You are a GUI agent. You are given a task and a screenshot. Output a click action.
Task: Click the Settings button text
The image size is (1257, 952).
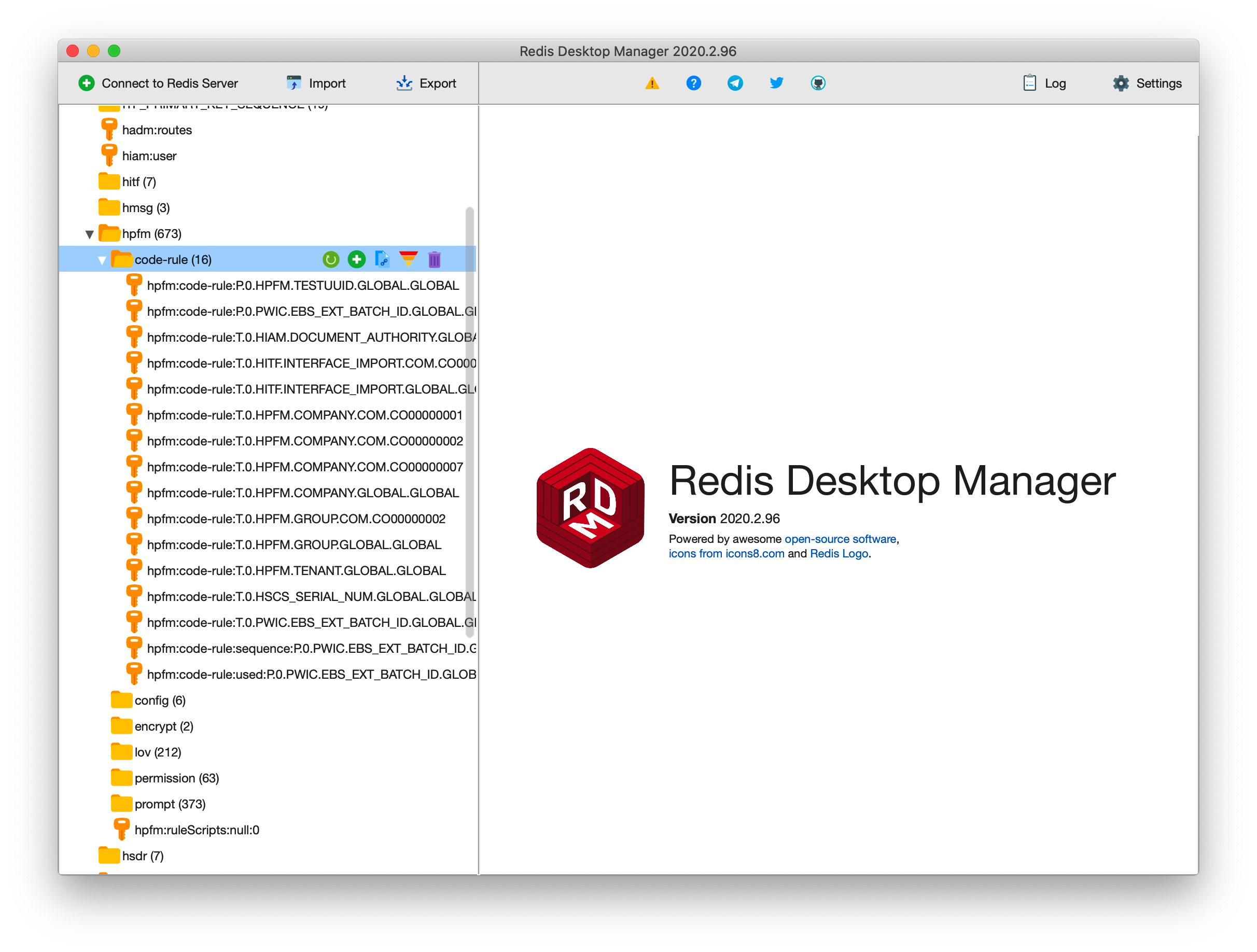(1158, 83)
